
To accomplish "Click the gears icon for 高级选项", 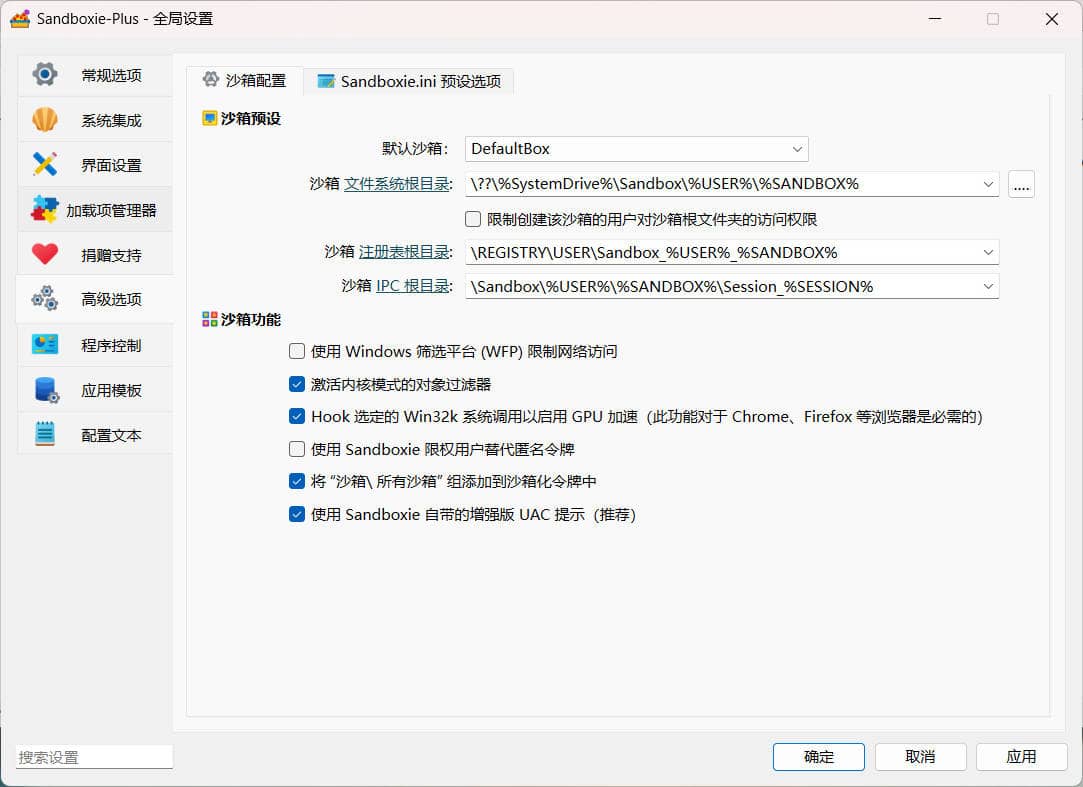I will pyautogui.click(x=45, y=298).
